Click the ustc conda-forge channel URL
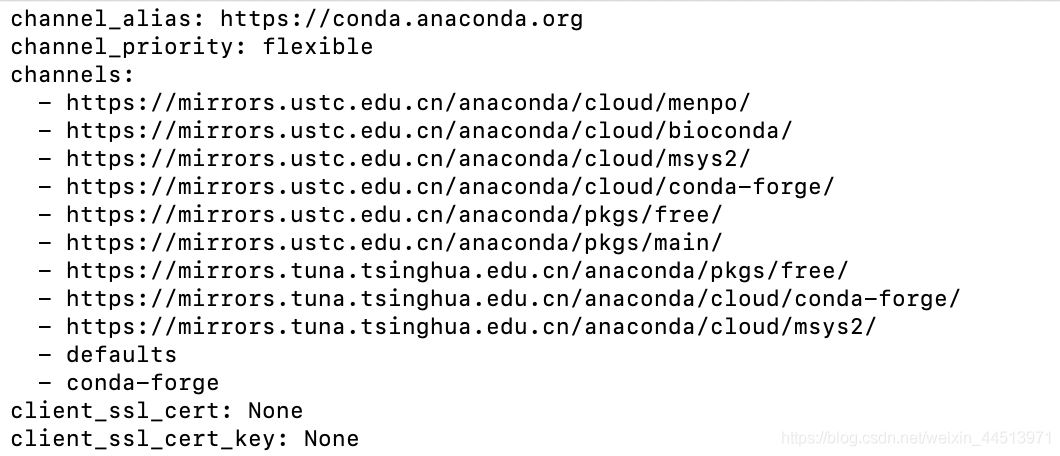Viewport: 1060px width, 456px height. point(450,186)
